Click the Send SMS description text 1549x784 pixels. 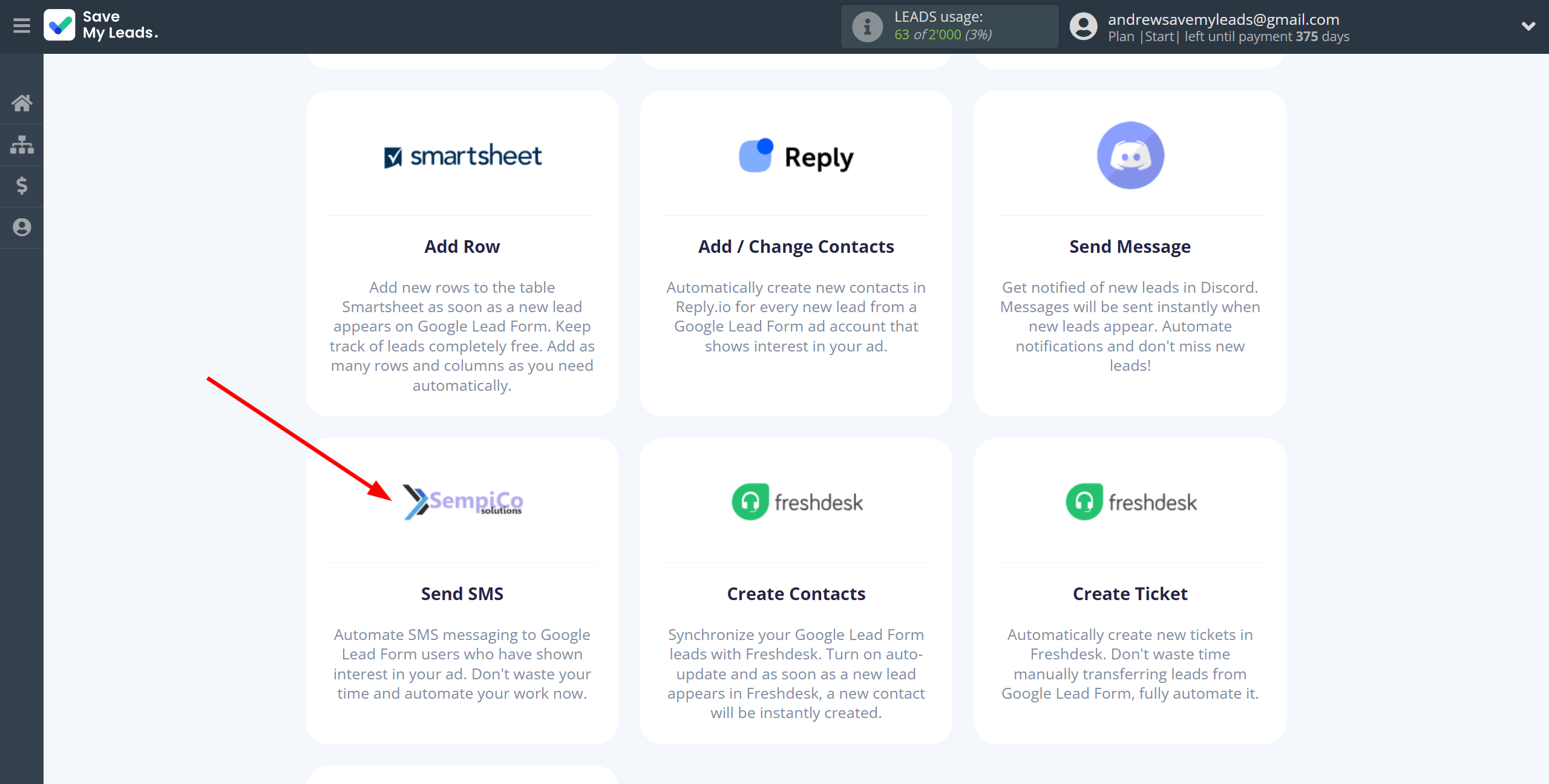462,664
